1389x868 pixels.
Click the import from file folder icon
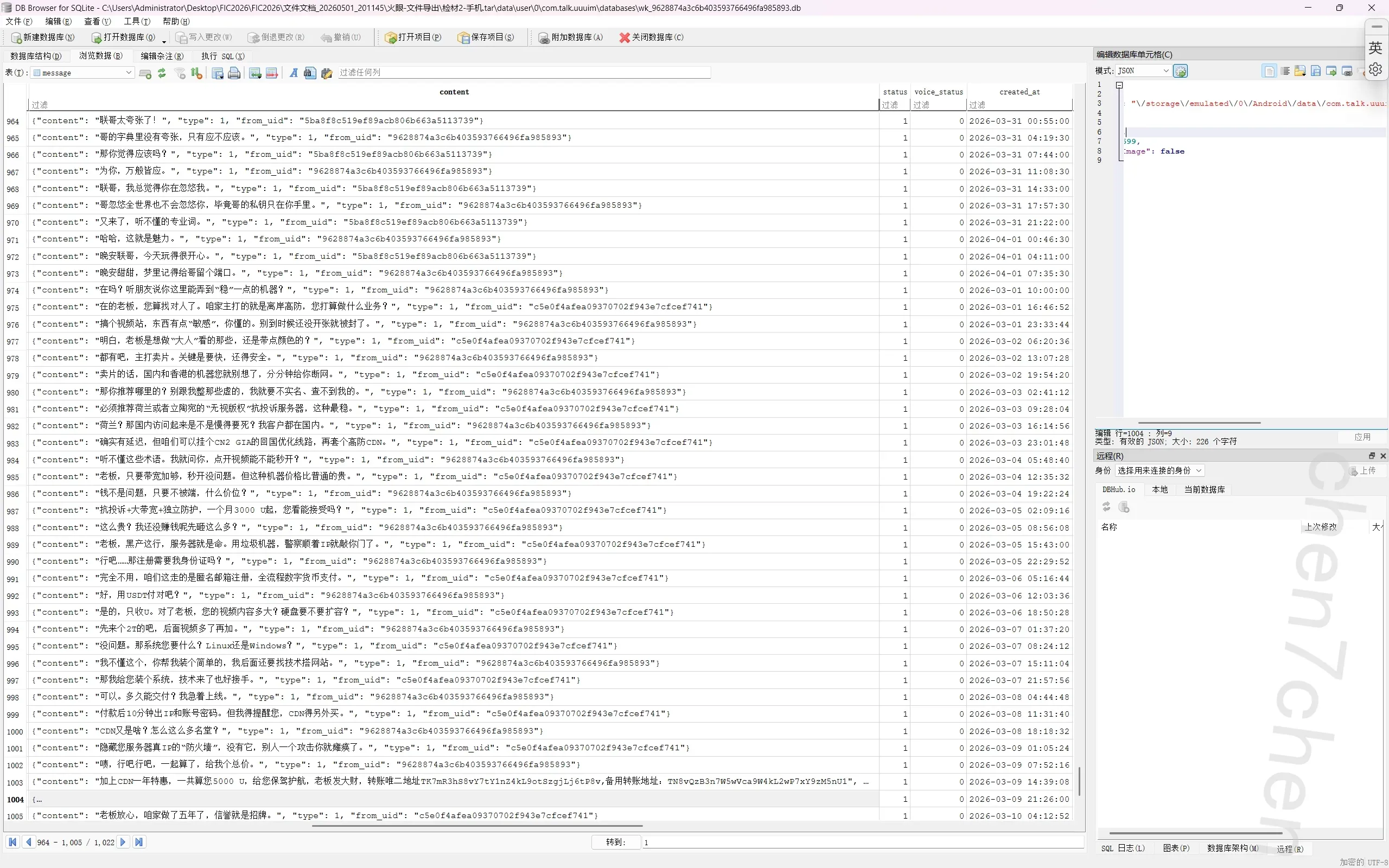[x=1301, y=71]
